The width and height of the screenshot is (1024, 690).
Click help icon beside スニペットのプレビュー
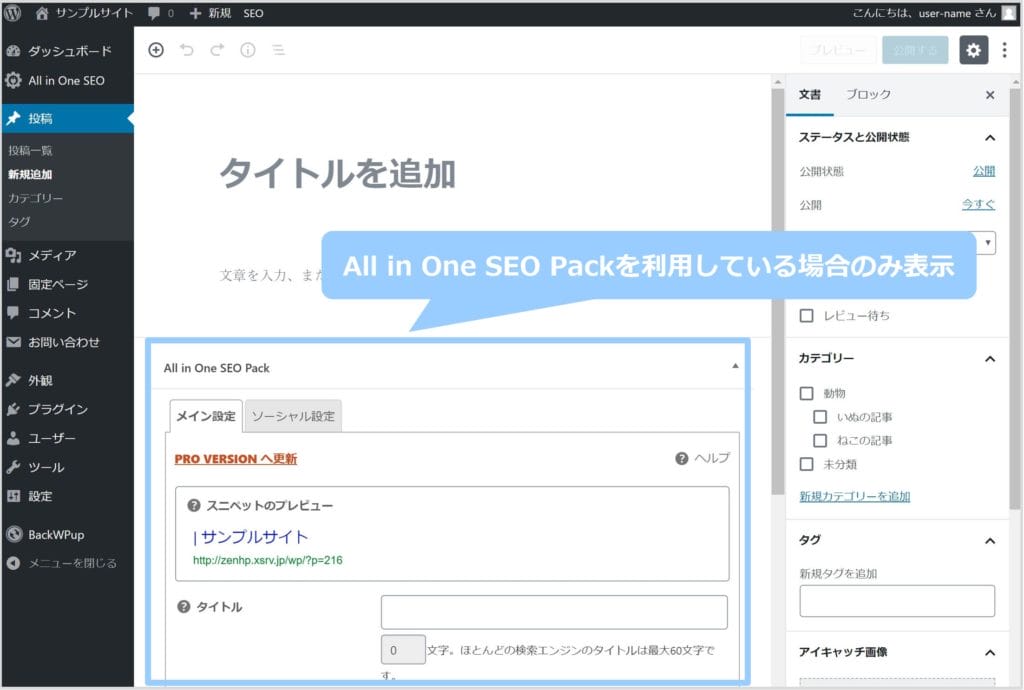tap(194, 505)
